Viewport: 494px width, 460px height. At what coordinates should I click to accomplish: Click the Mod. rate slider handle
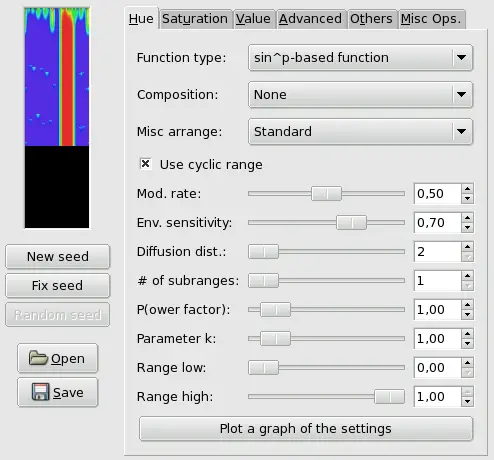click(x=327, y=193)
